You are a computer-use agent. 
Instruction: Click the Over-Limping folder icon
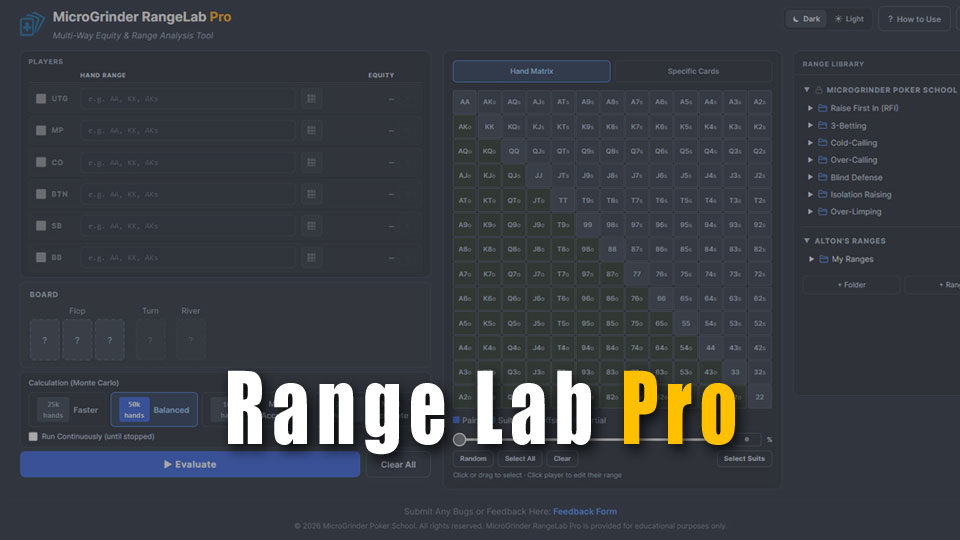point(822,212)
